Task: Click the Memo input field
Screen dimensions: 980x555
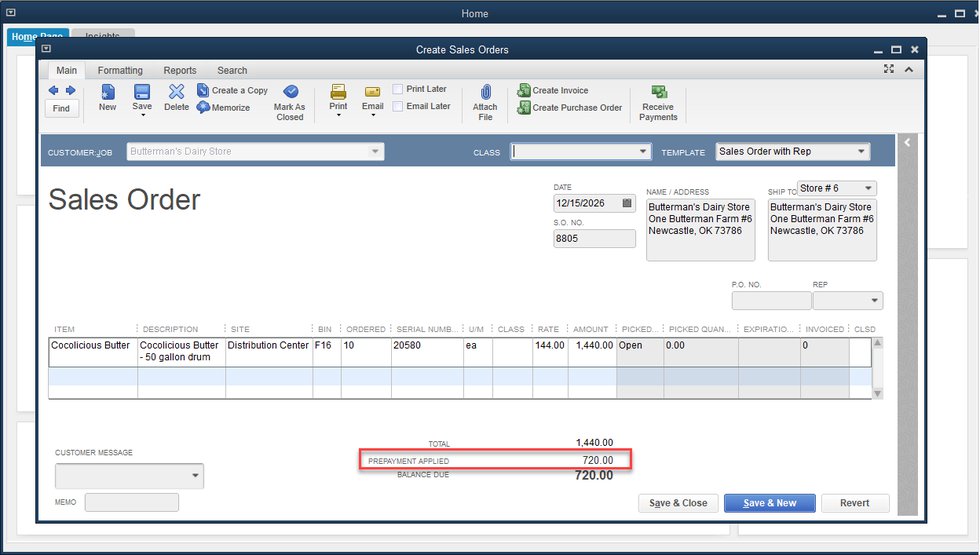Action: 132,503
